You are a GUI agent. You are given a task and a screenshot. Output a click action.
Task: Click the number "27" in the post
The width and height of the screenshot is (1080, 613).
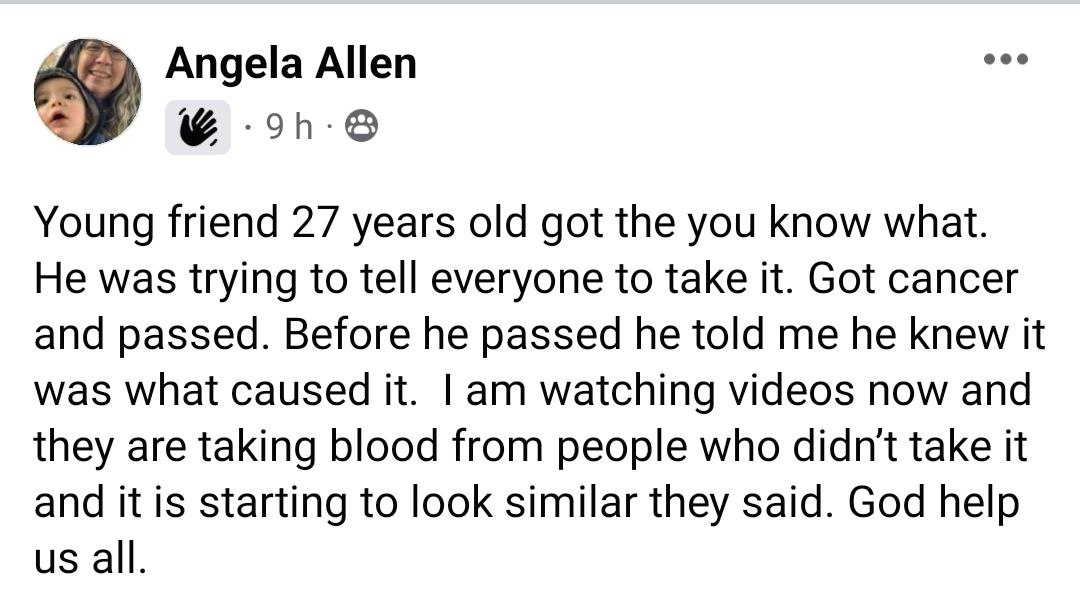315,223
